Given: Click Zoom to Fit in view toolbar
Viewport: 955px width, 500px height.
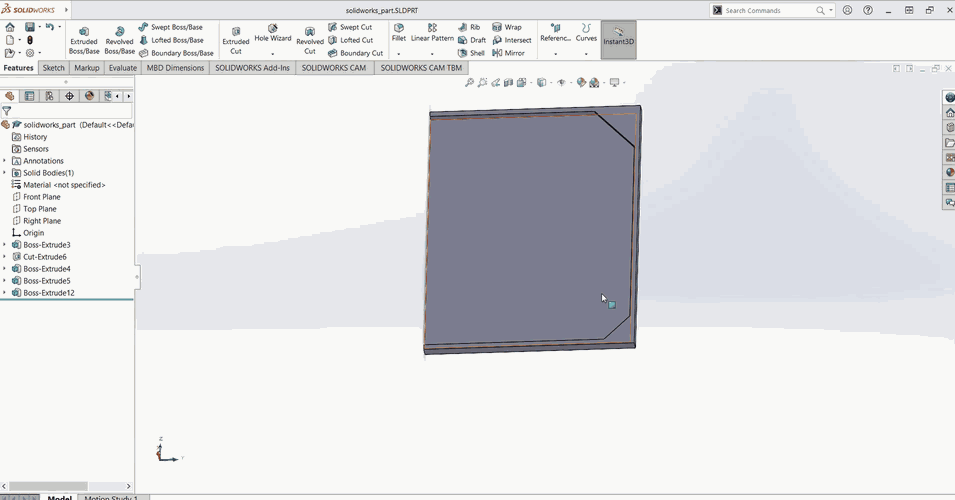Looking at the screenshot, I should point(469,83).
